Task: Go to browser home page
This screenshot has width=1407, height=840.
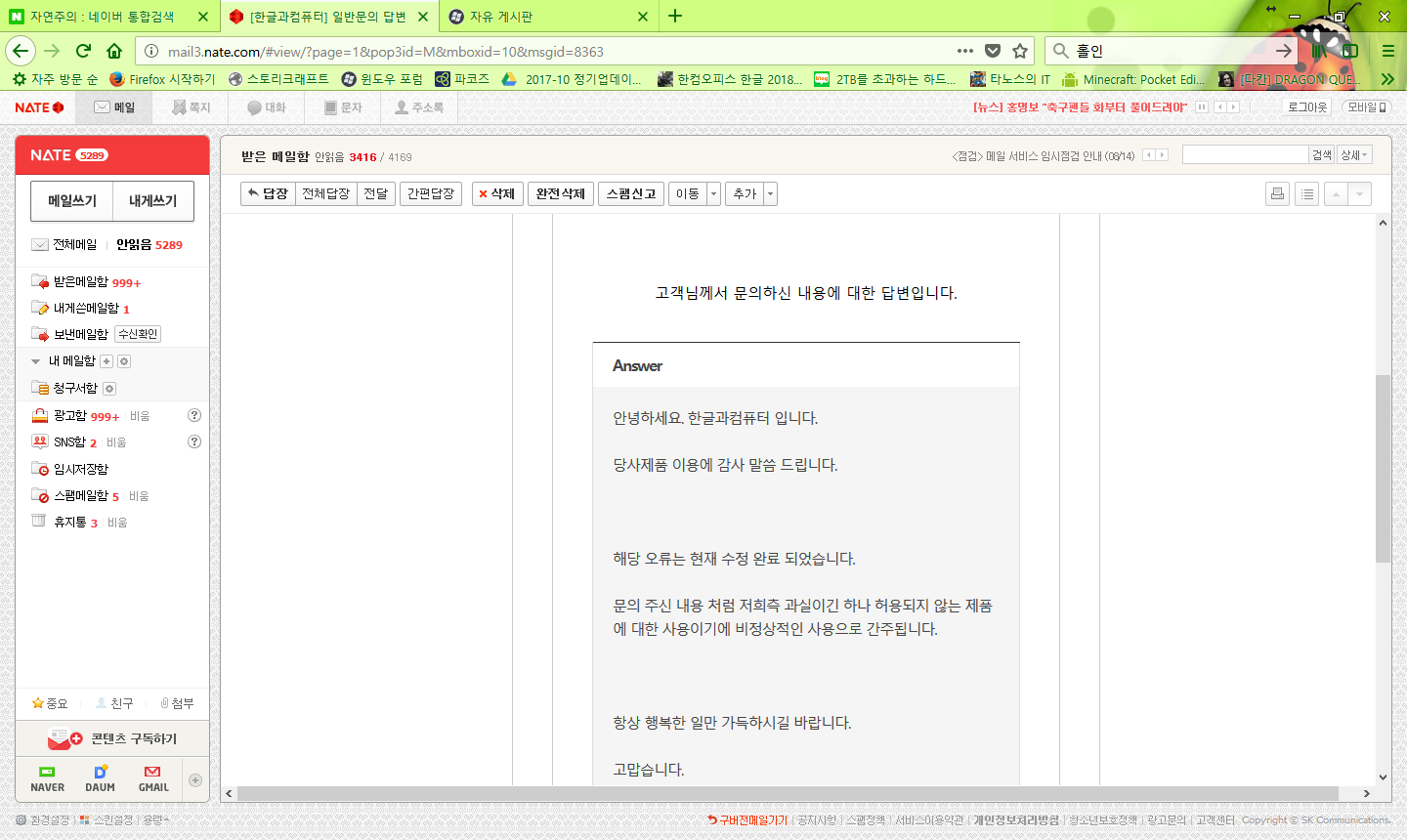Action: point(114,51)
